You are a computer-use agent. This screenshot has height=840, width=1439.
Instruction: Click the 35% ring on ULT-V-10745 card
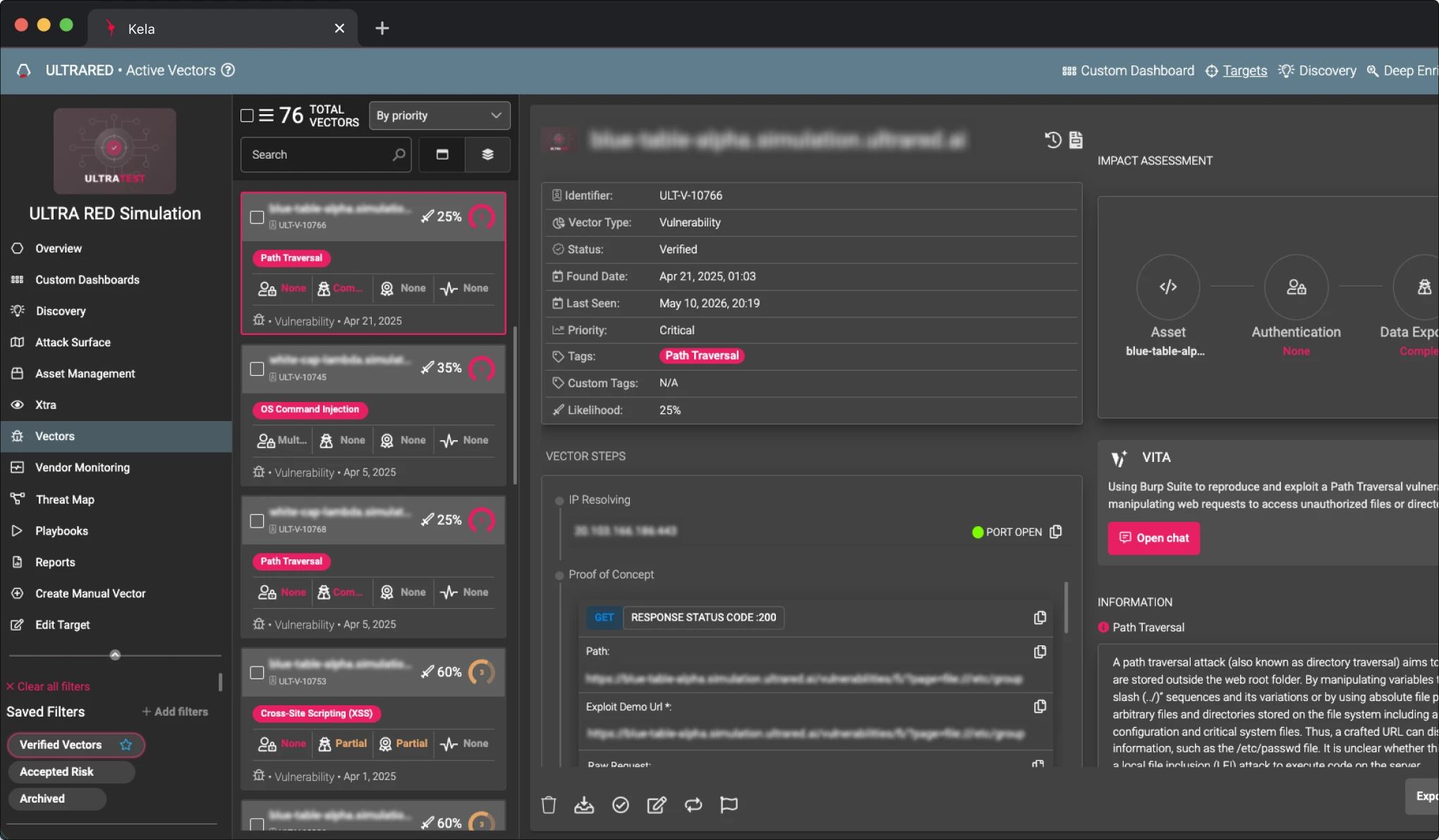(482, 368)
